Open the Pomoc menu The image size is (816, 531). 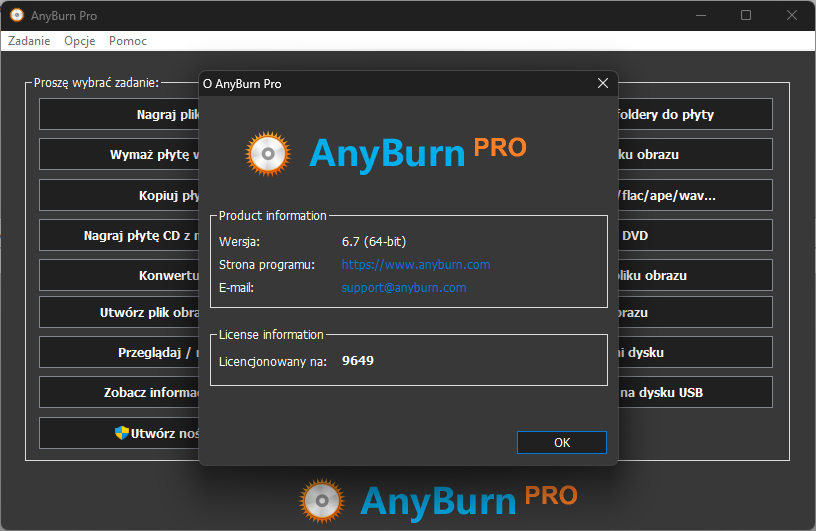click(x=128, y=41)
